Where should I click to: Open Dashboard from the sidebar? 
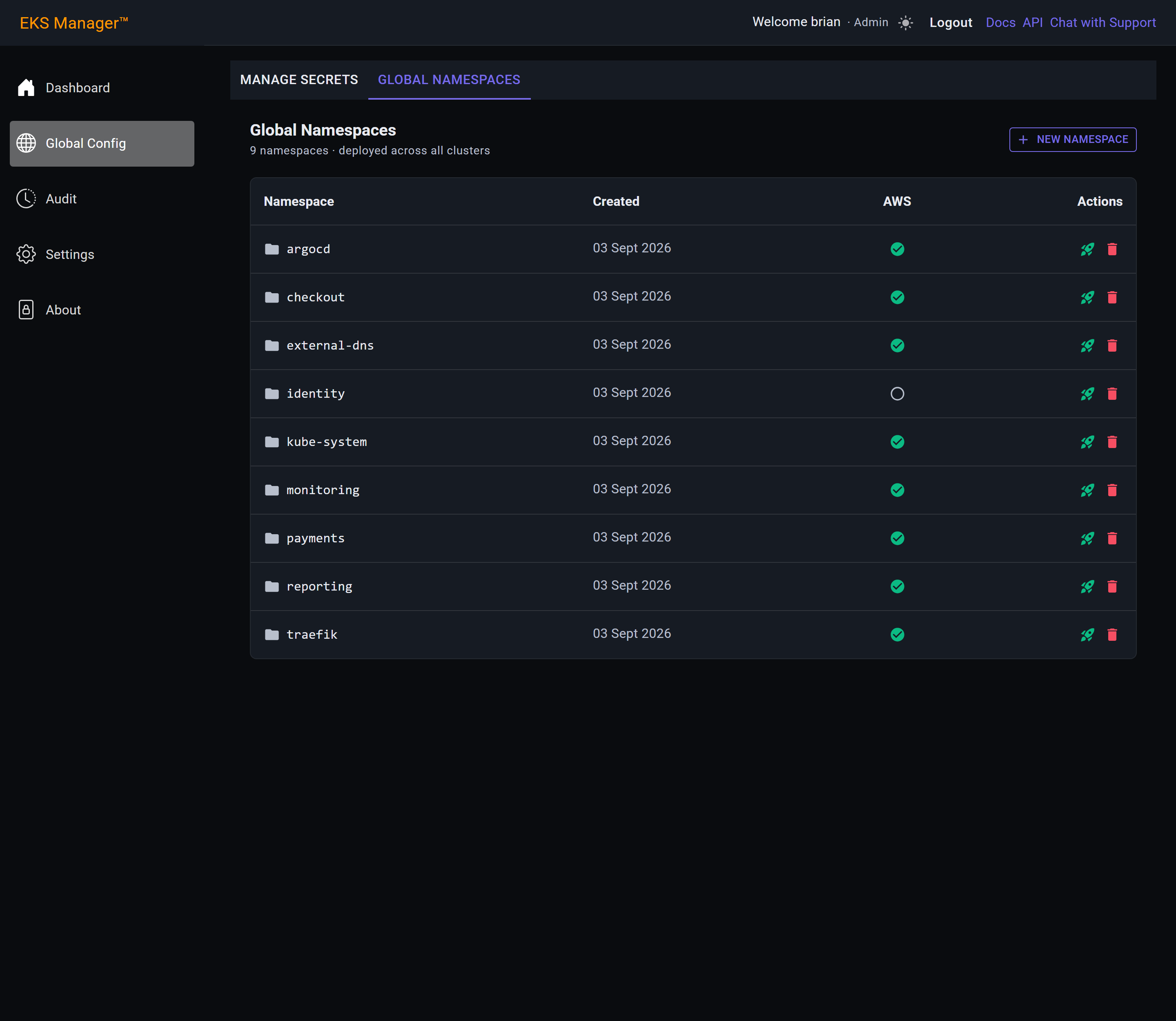click(x=102, y=88)
